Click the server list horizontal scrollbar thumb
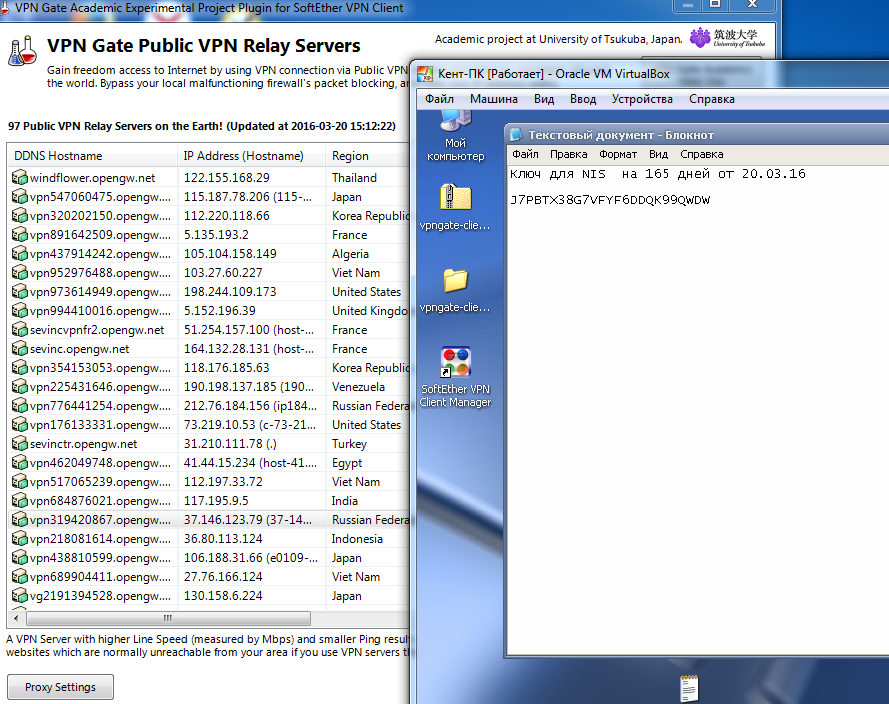The image size is (889, 704). pyautogui.click(x=168, y=618)
